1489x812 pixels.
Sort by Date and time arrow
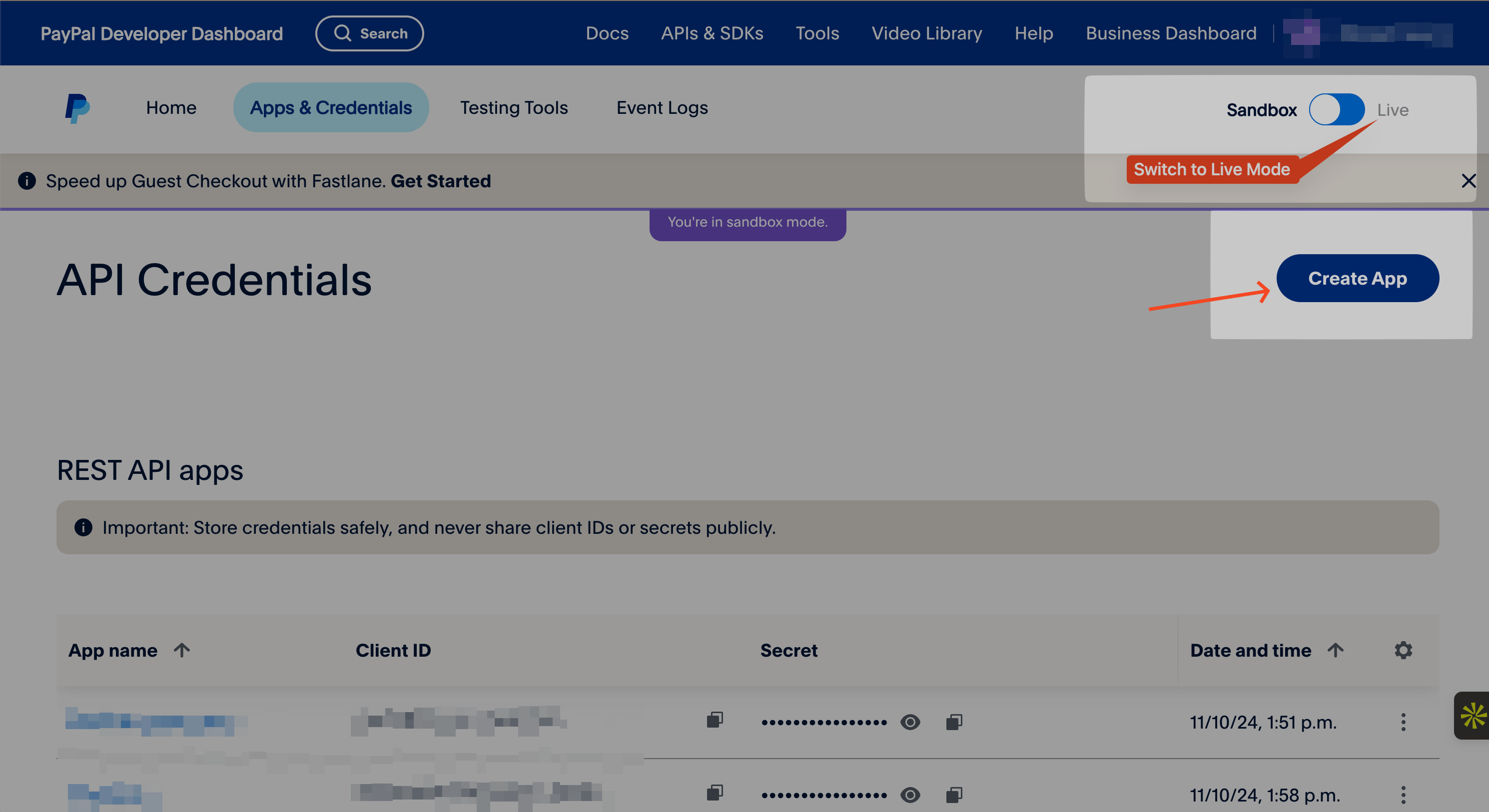coord(1335,650)
